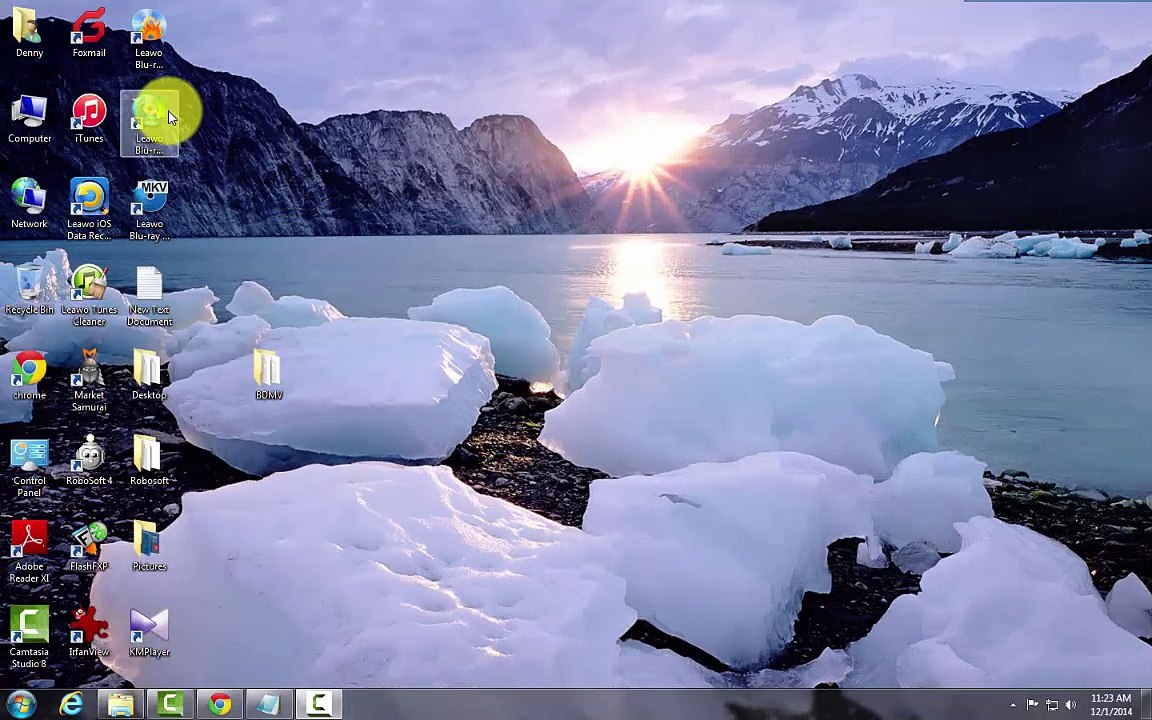Select the BDMV folder on desktop

click(268, 375)
